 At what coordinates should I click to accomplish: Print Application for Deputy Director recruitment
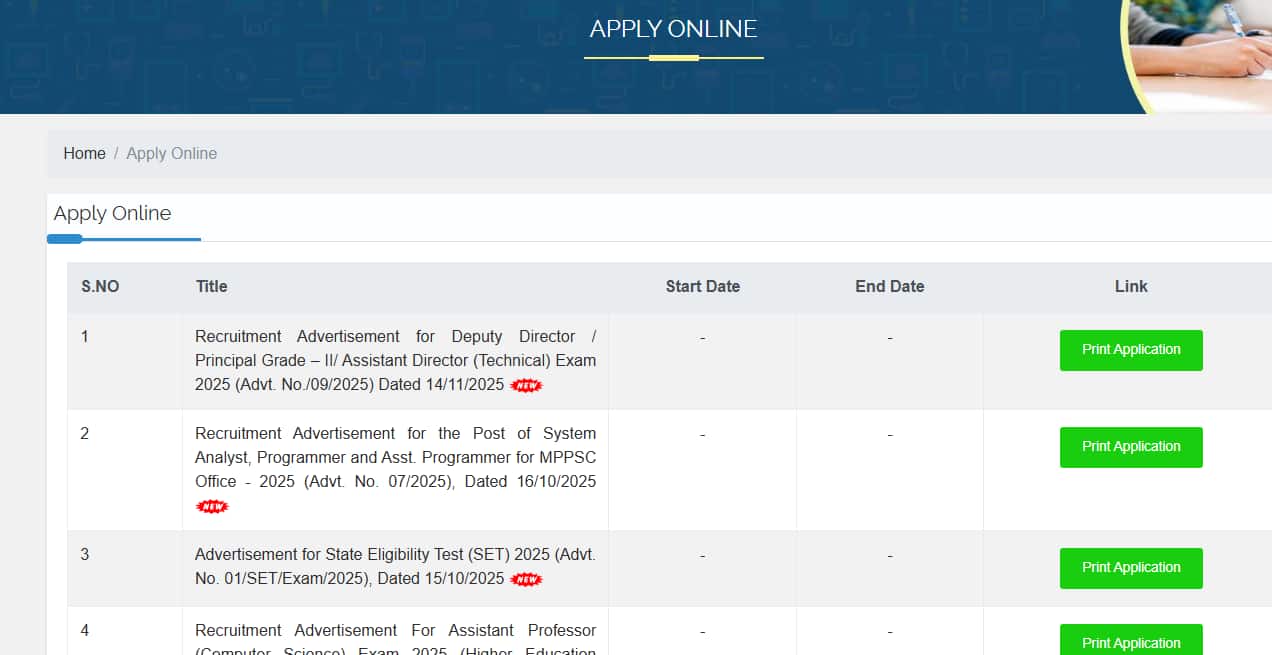click(1130, 350)
